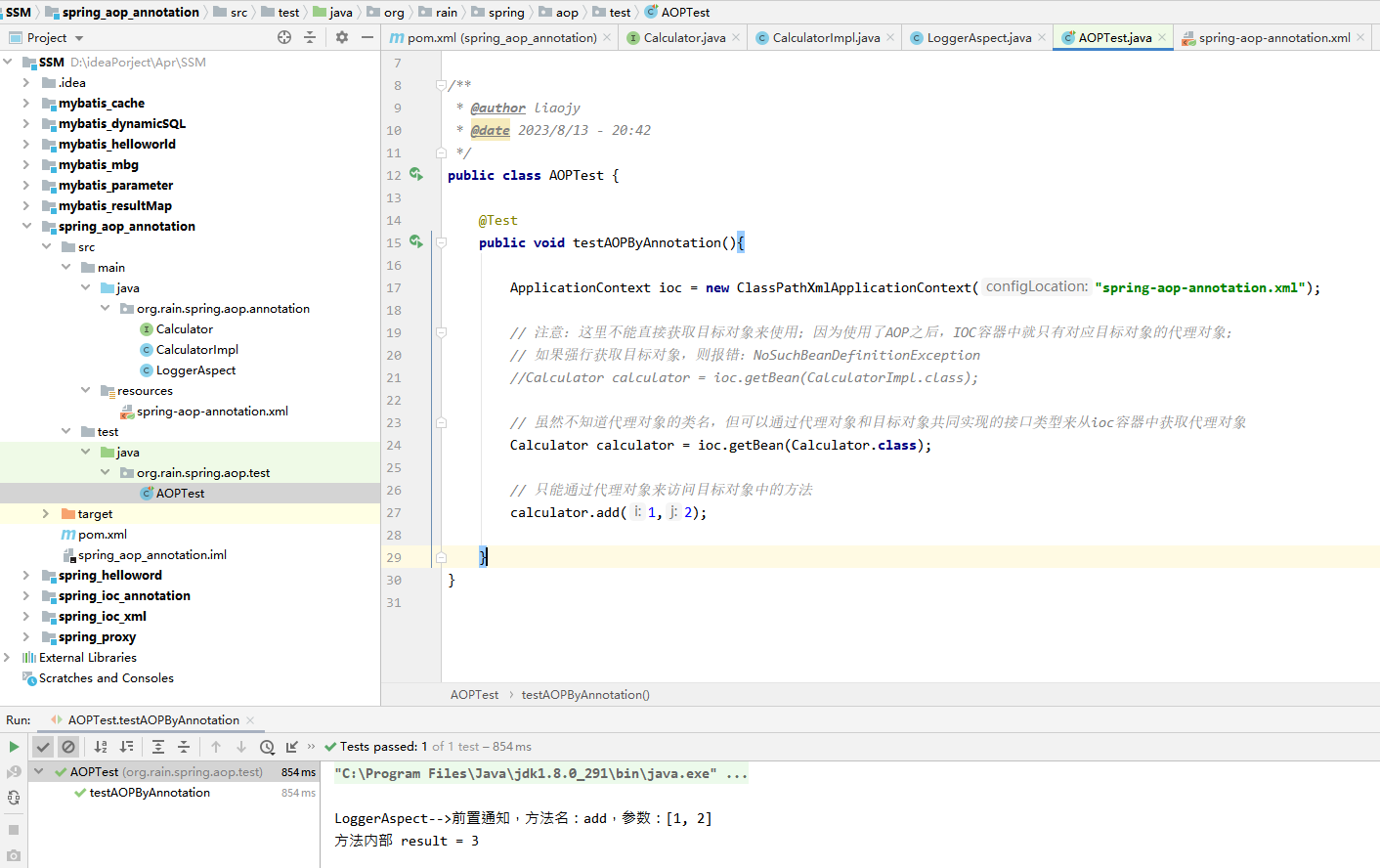The width and height of the screenshot is (1380, 868).
Task: Click run gutter icon beside testAOPByAnnotation method
Action: 416,242
